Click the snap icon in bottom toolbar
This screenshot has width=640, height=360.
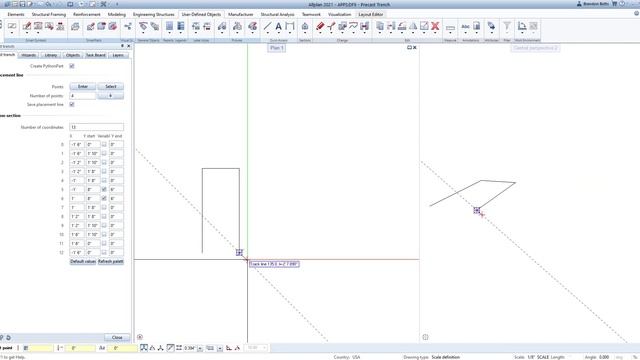(144, 348)
